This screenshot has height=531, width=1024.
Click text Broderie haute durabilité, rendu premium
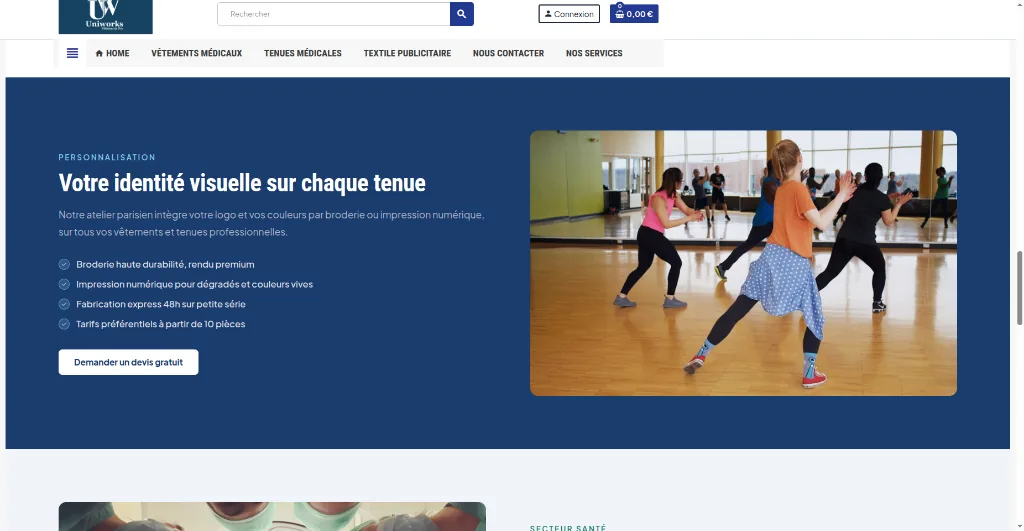tap(165, 265)
